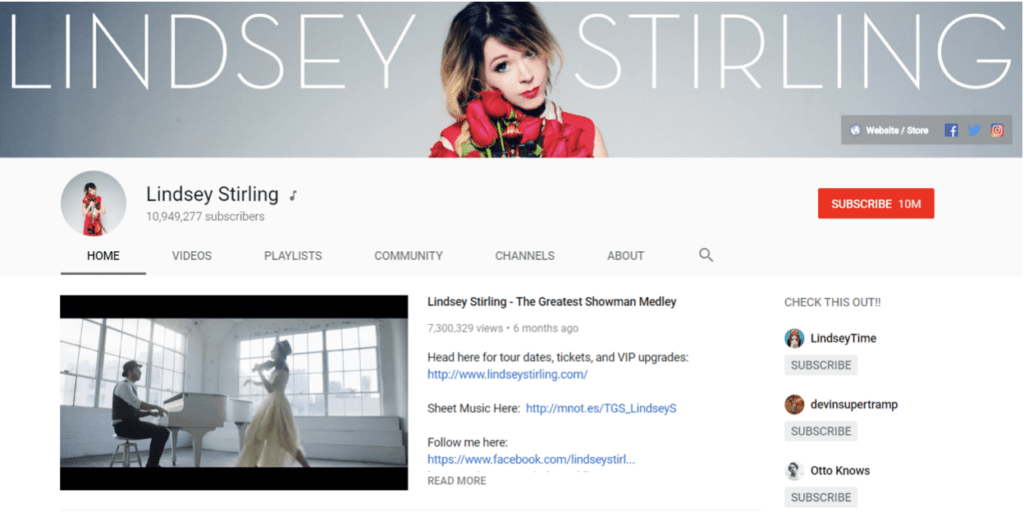1024x517 pixels.
Task: Click the Lindsey Stirling channel name
Action: [212, 195]
